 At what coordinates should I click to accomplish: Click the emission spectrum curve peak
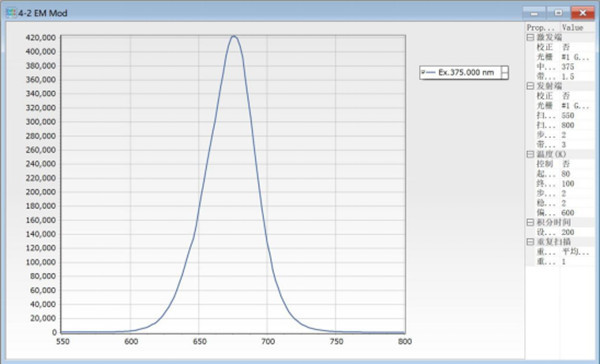point(234,36)
